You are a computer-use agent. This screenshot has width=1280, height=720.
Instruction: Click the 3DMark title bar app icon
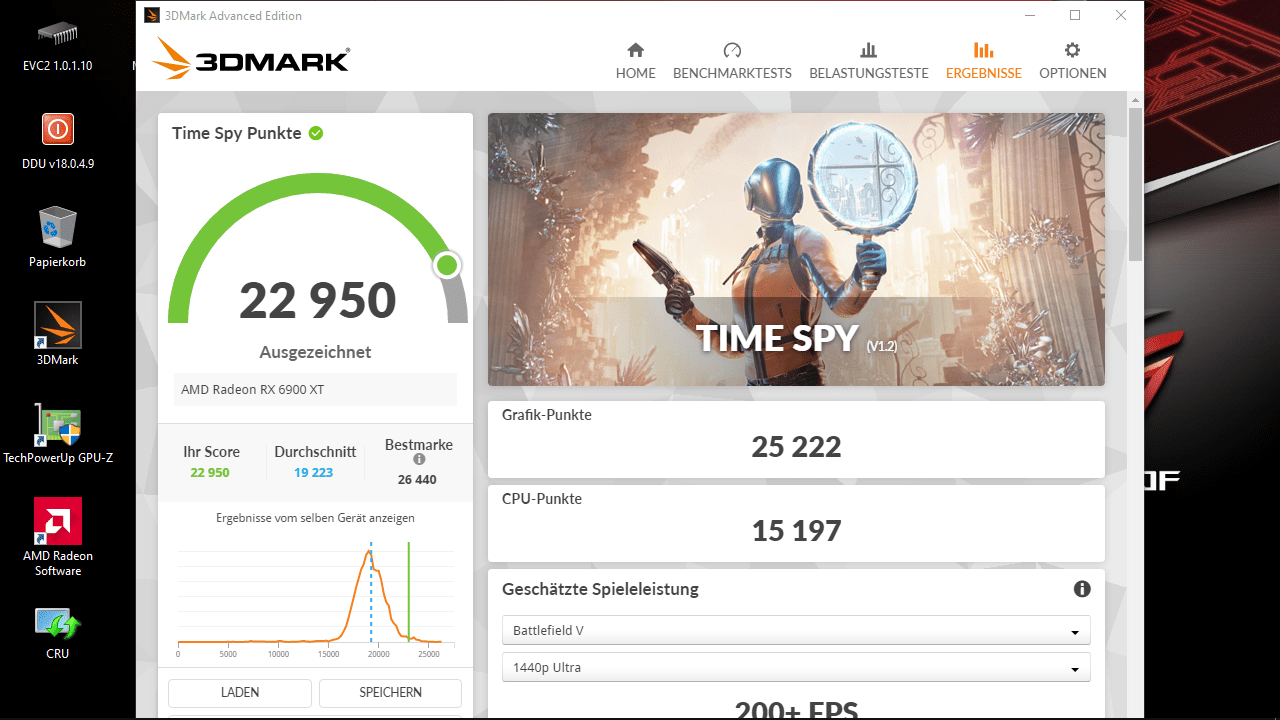click(x=151, y=15)
